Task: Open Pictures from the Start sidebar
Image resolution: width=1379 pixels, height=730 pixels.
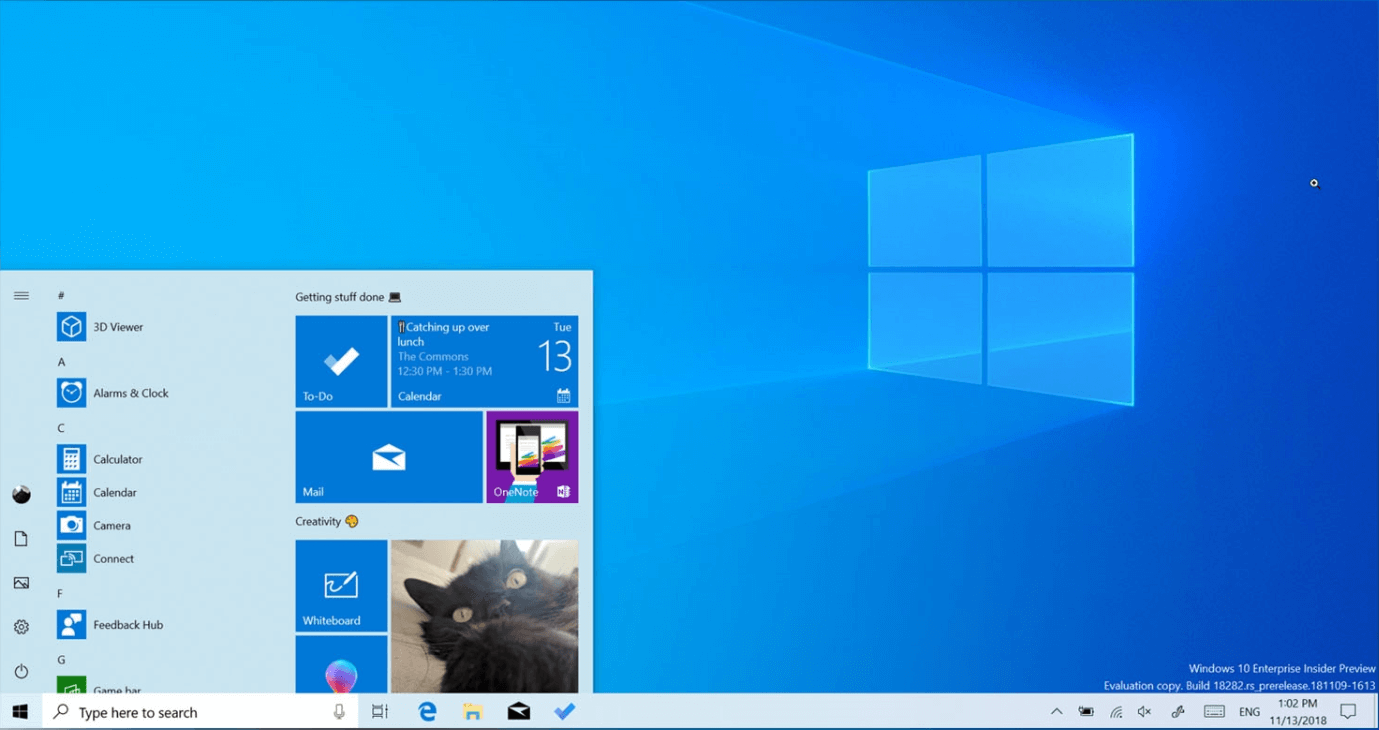Action: pos(21,583)
